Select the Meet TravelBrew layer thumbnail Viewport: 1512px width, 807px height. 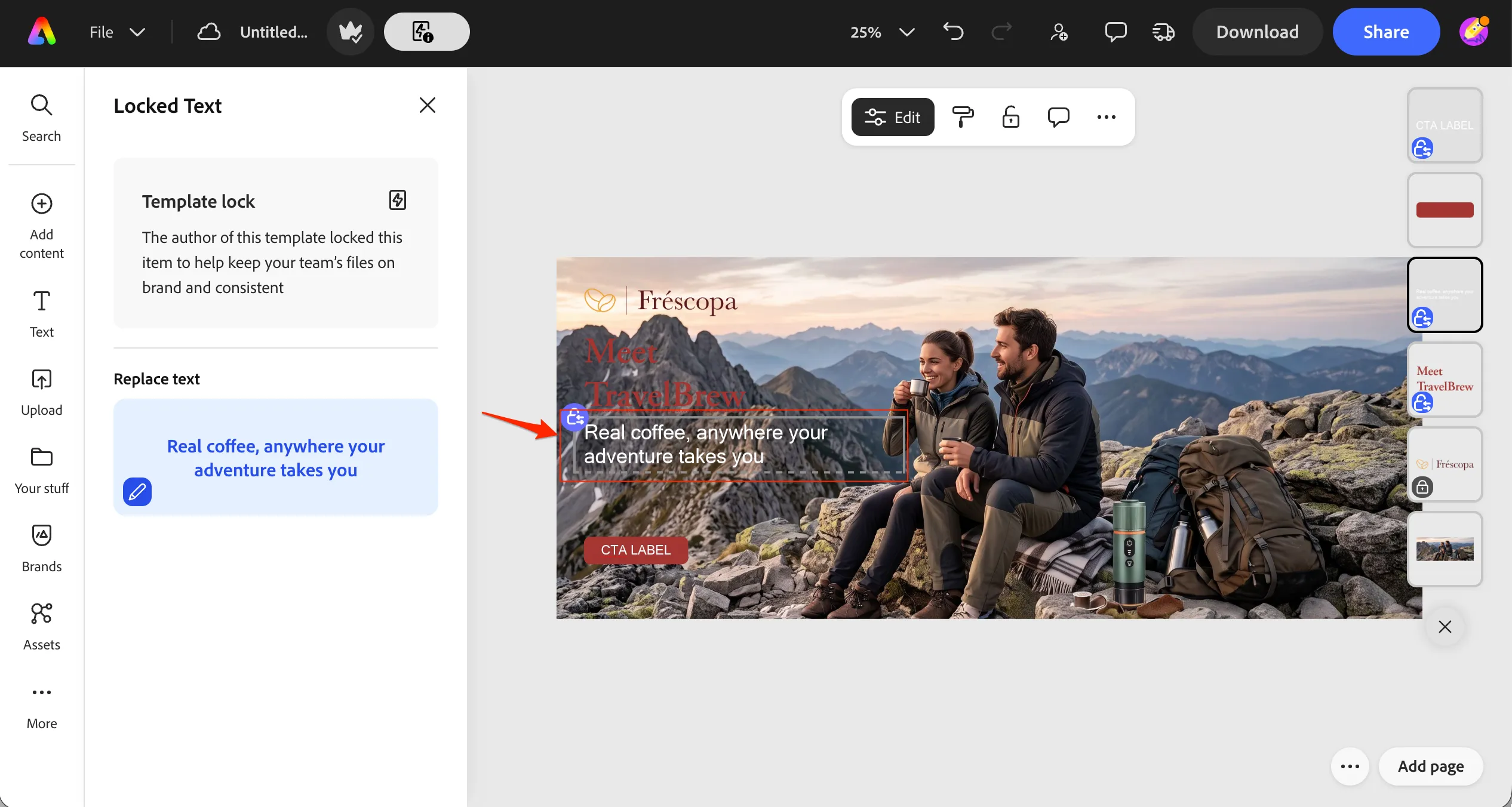pyautogui.click(x=1445, y=379)
